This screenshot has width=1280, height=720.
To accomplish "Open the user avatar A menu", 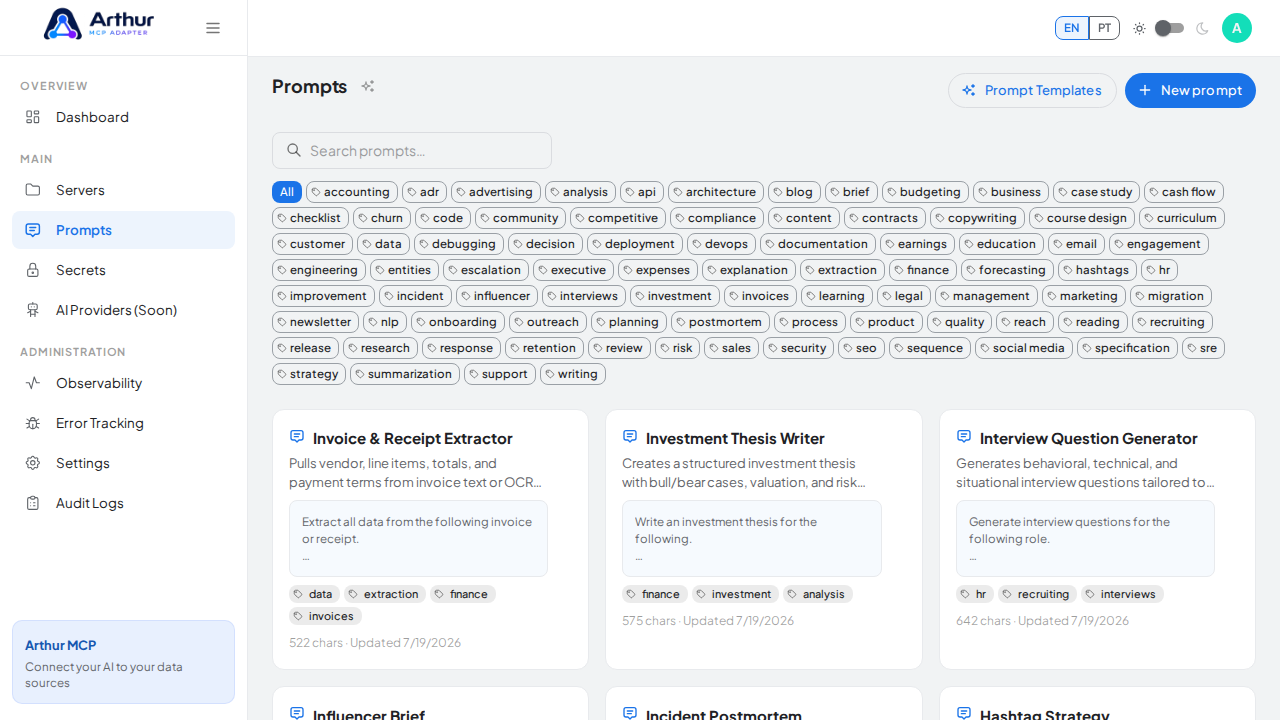I will [1237, 28].
